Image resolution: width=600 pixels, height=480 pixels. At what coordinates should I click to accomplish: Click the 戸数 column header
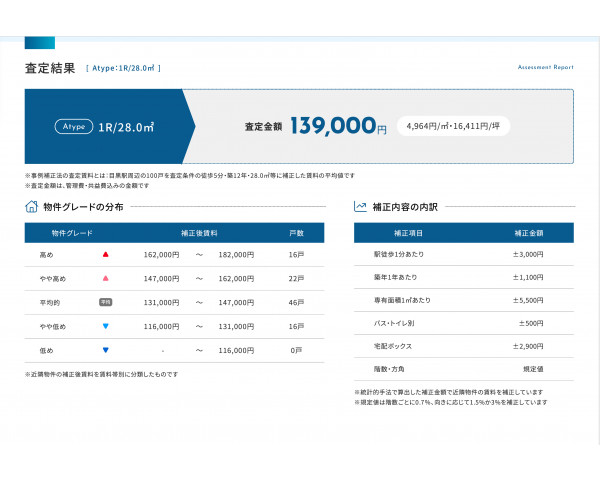(x=296, y=233)
